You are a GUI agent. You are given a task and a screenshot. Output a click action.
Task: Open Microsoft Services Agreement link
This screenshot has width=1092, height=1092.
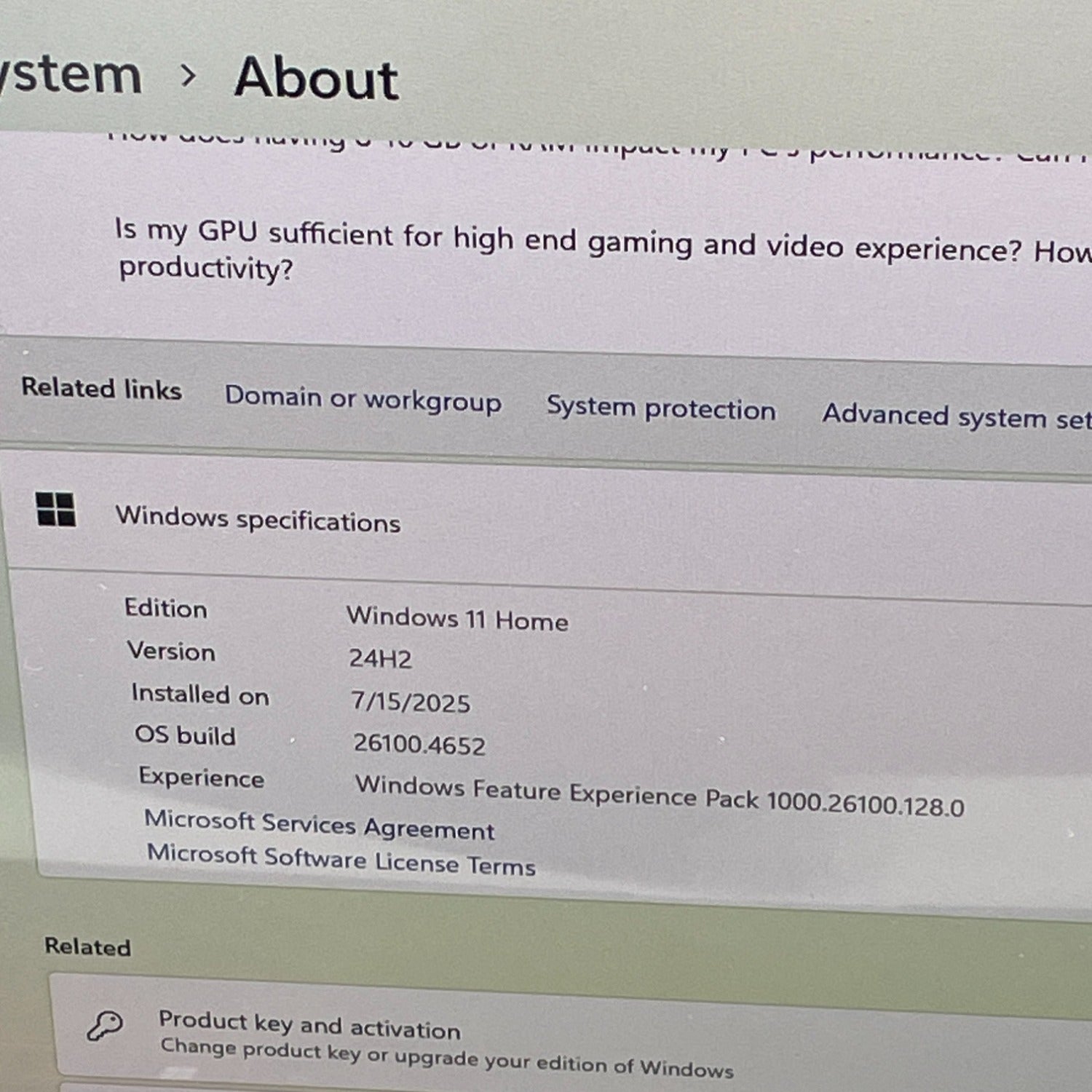tap(320, 825)
